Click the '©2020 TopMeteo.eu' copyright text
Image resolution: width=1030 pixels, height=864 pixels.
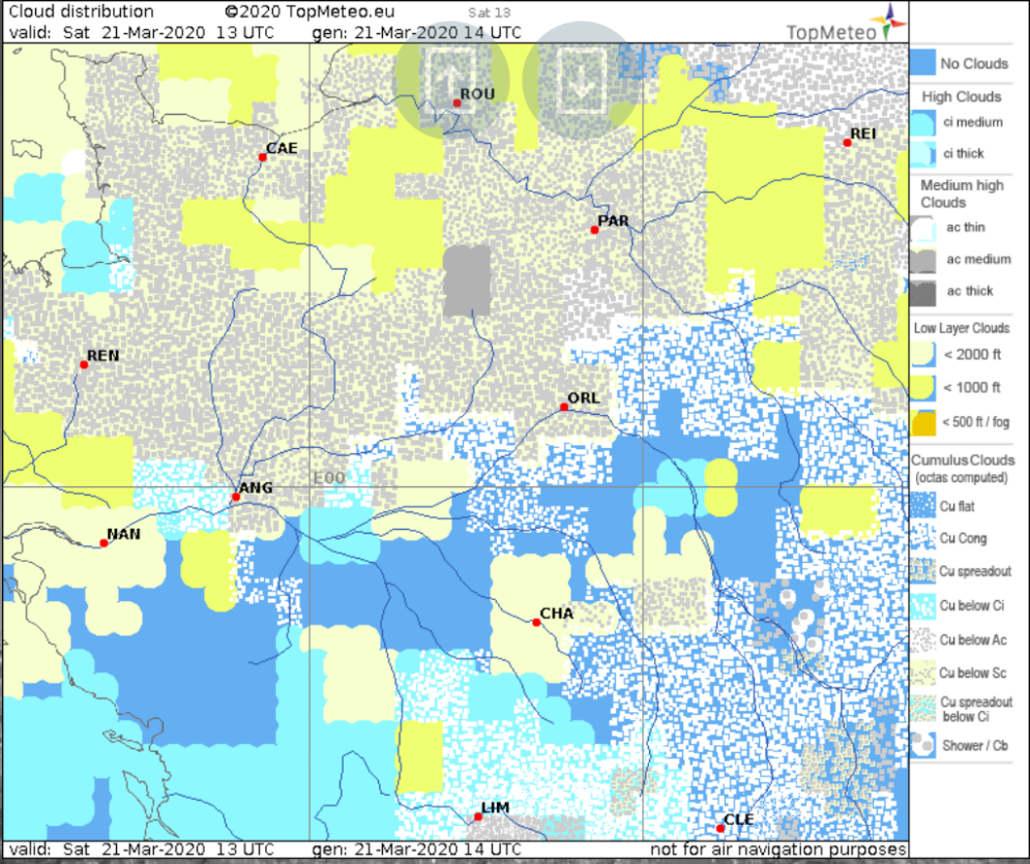[309, 12]
